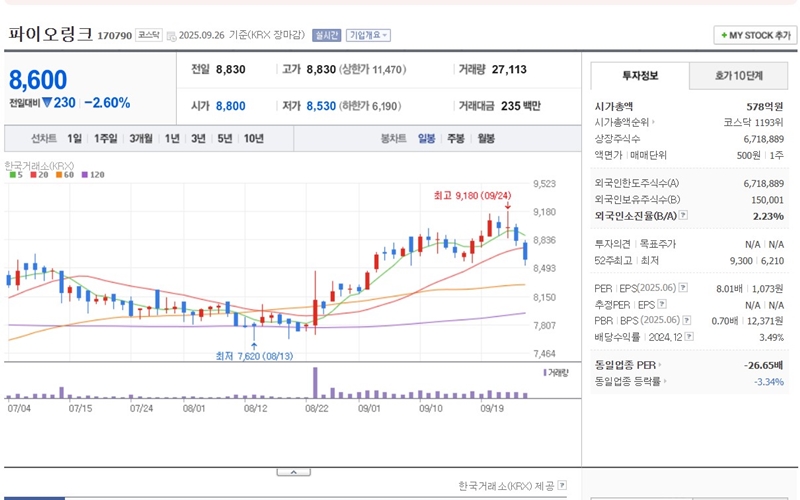This screenshot has height=500, width=800.
Task: Click the help icon next to 외국인소진율(B/A)
Action: [x=683, y=215]
